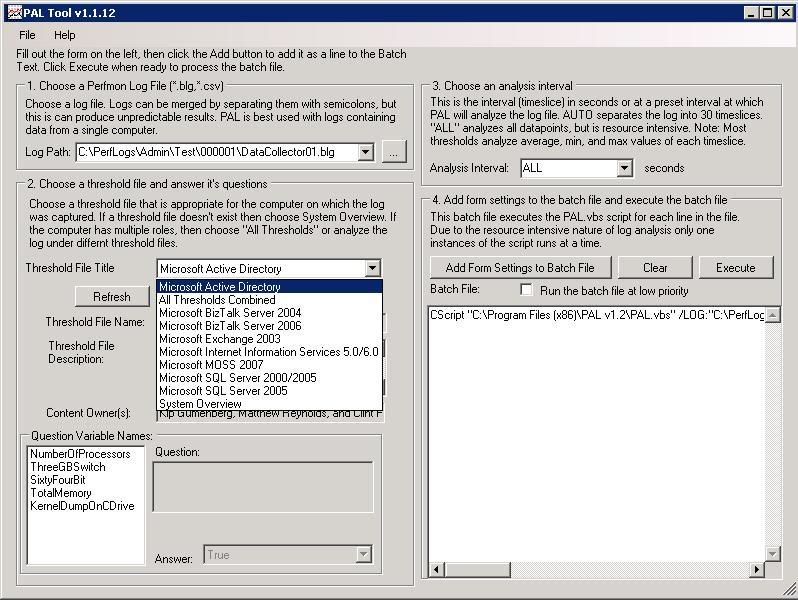Open the Help menu
Screen dimensions: 798x600
pos(64,35)
